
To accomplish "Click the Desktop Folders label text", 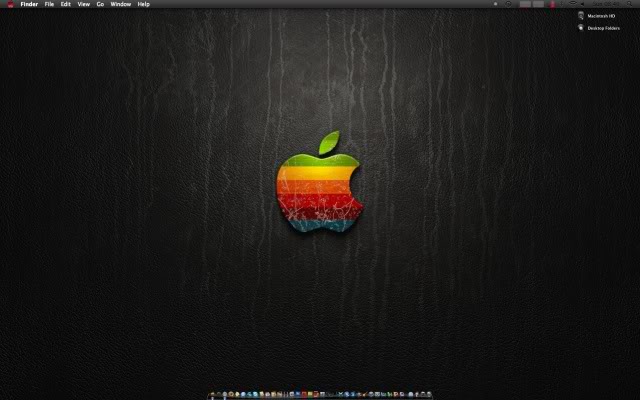I will [604, 28].
